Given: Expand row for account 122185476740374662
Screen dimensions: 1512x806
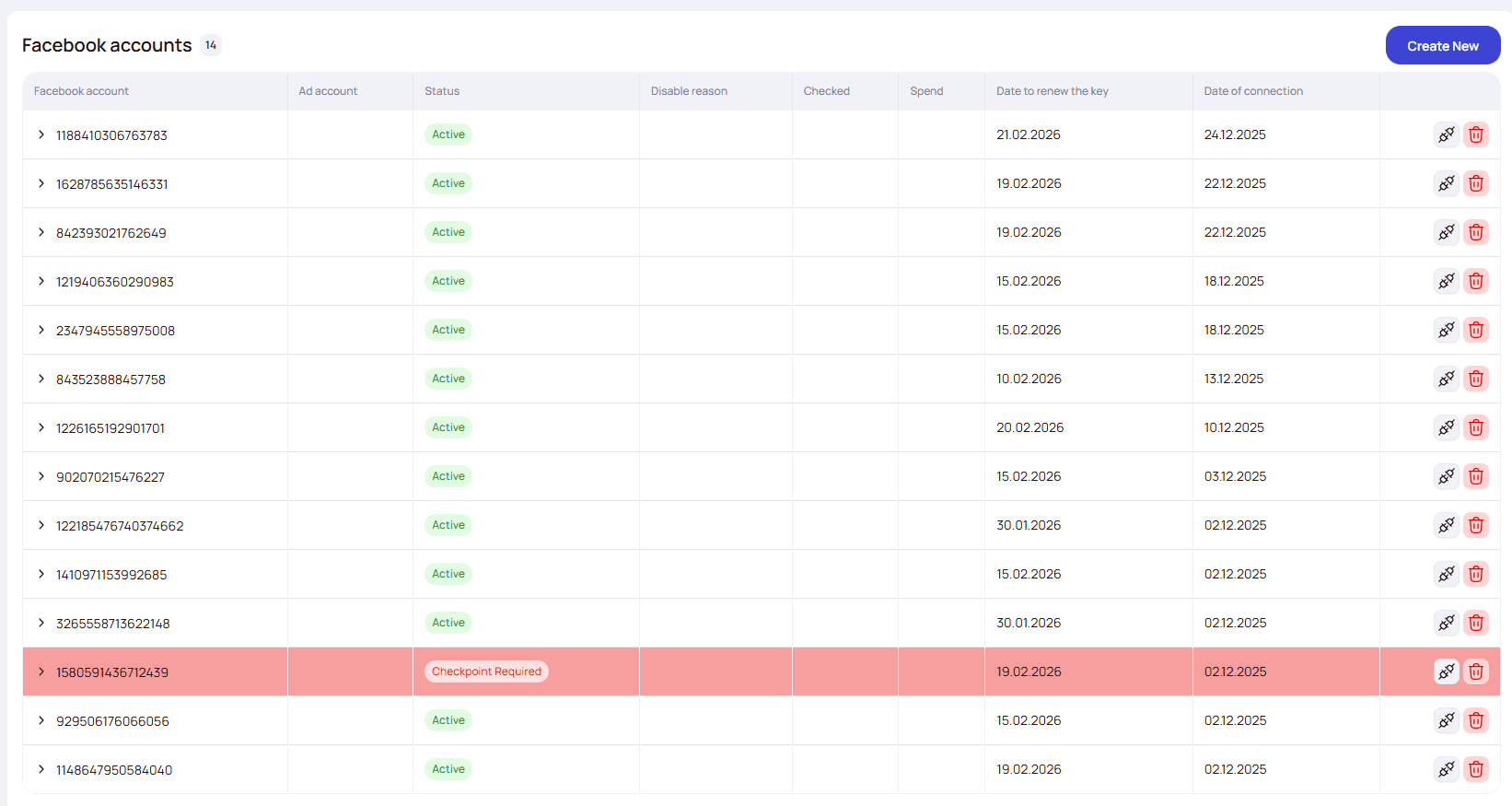Looking at the screenshot, I should pos(41,525).
